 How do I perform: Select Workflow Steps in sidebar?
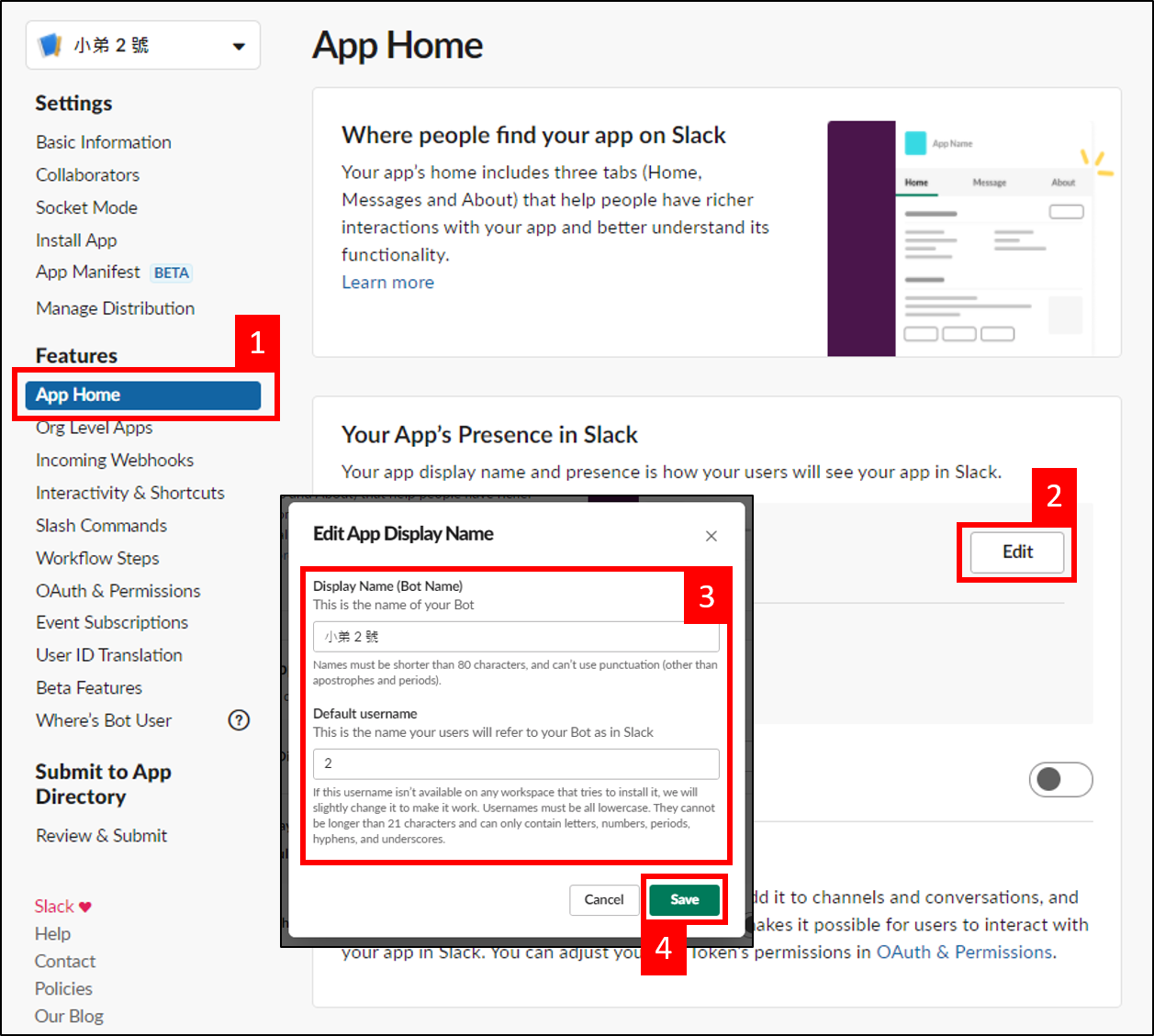point(97,558)
